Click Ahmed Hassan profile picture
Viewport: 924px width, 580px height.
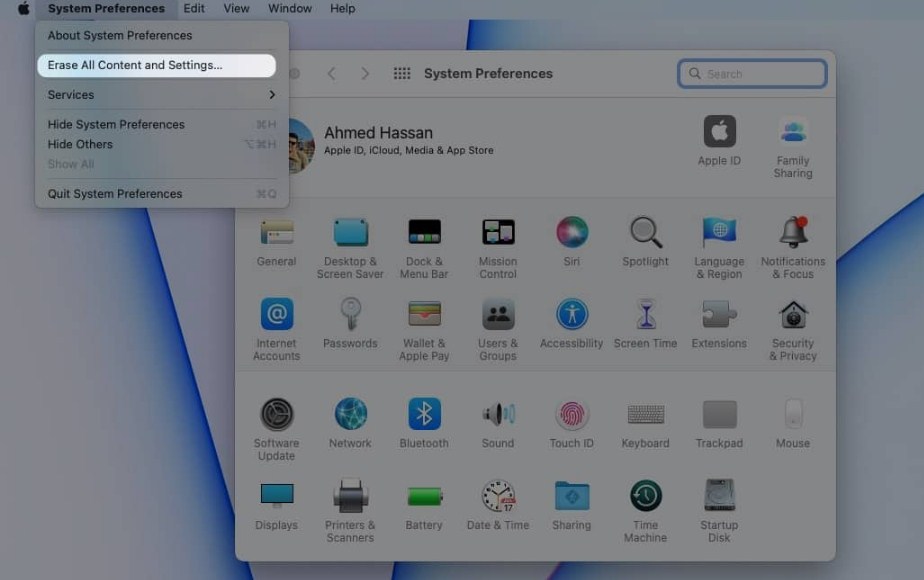(x=301, y=144)
